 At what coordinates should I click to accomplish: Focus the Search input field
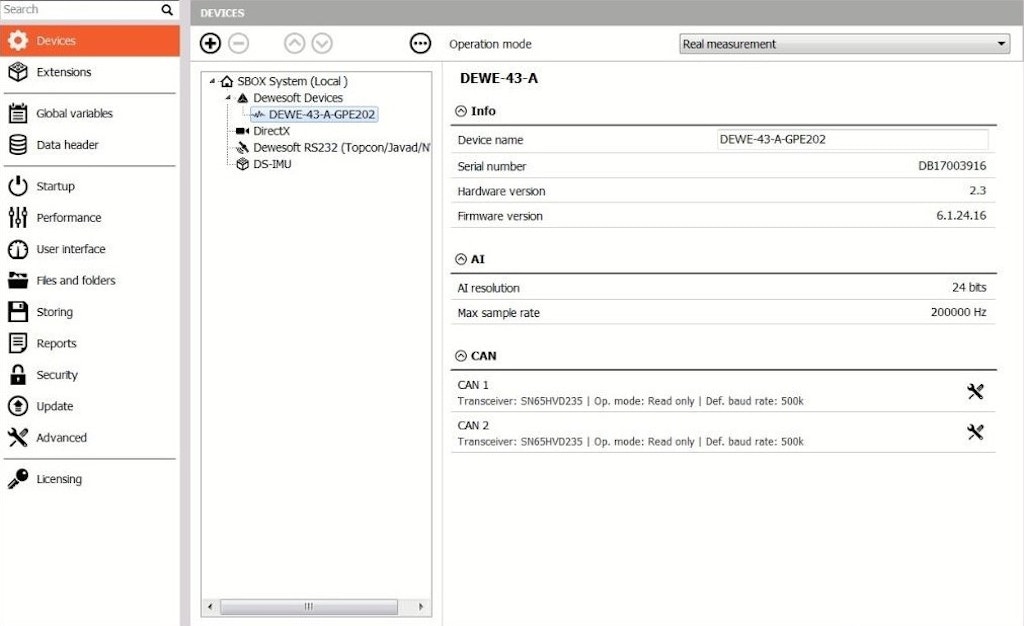pyautogui.click(x=80, y=10)
